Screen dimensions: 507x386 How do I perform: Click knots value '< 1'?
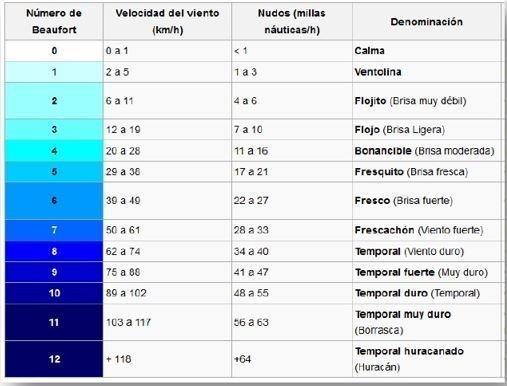[x=241, y=51]
